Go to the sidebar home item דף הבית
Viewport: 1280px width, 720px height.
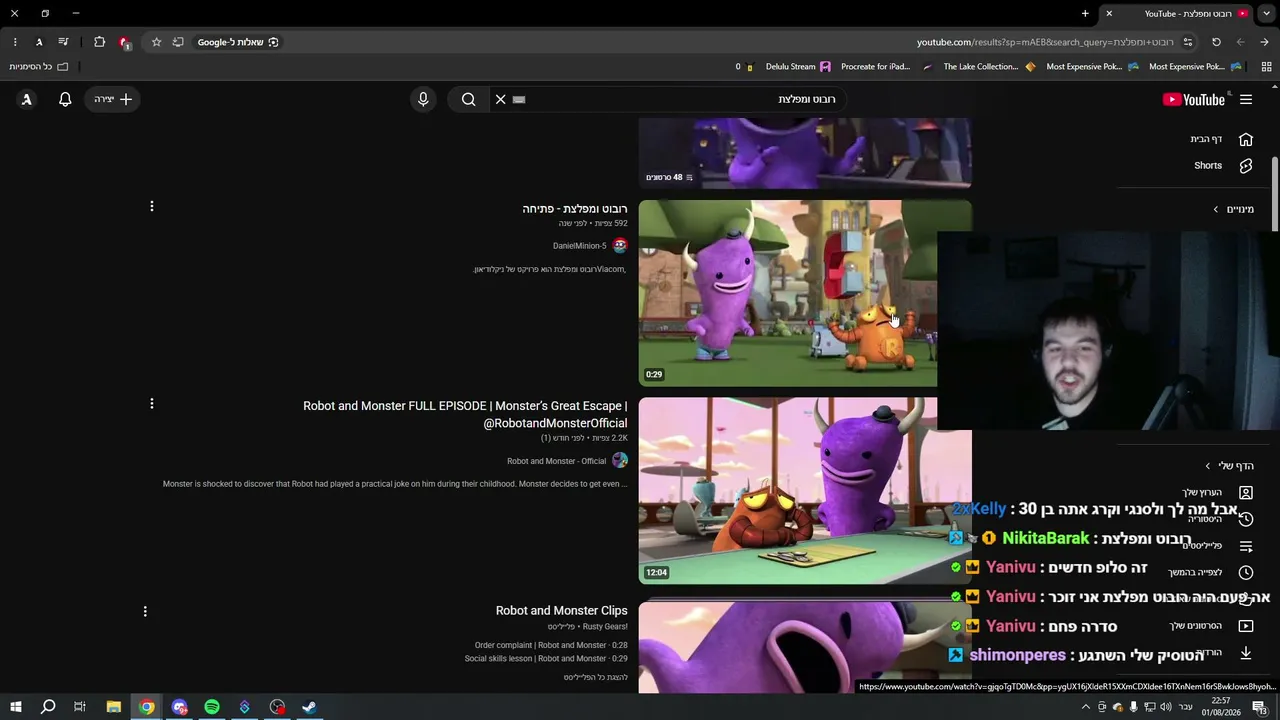(1220, 139)
